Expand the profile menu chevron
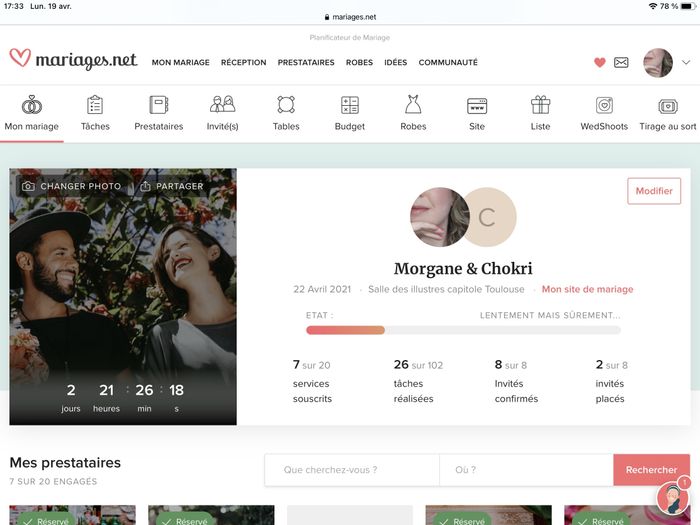 (686, 62)
